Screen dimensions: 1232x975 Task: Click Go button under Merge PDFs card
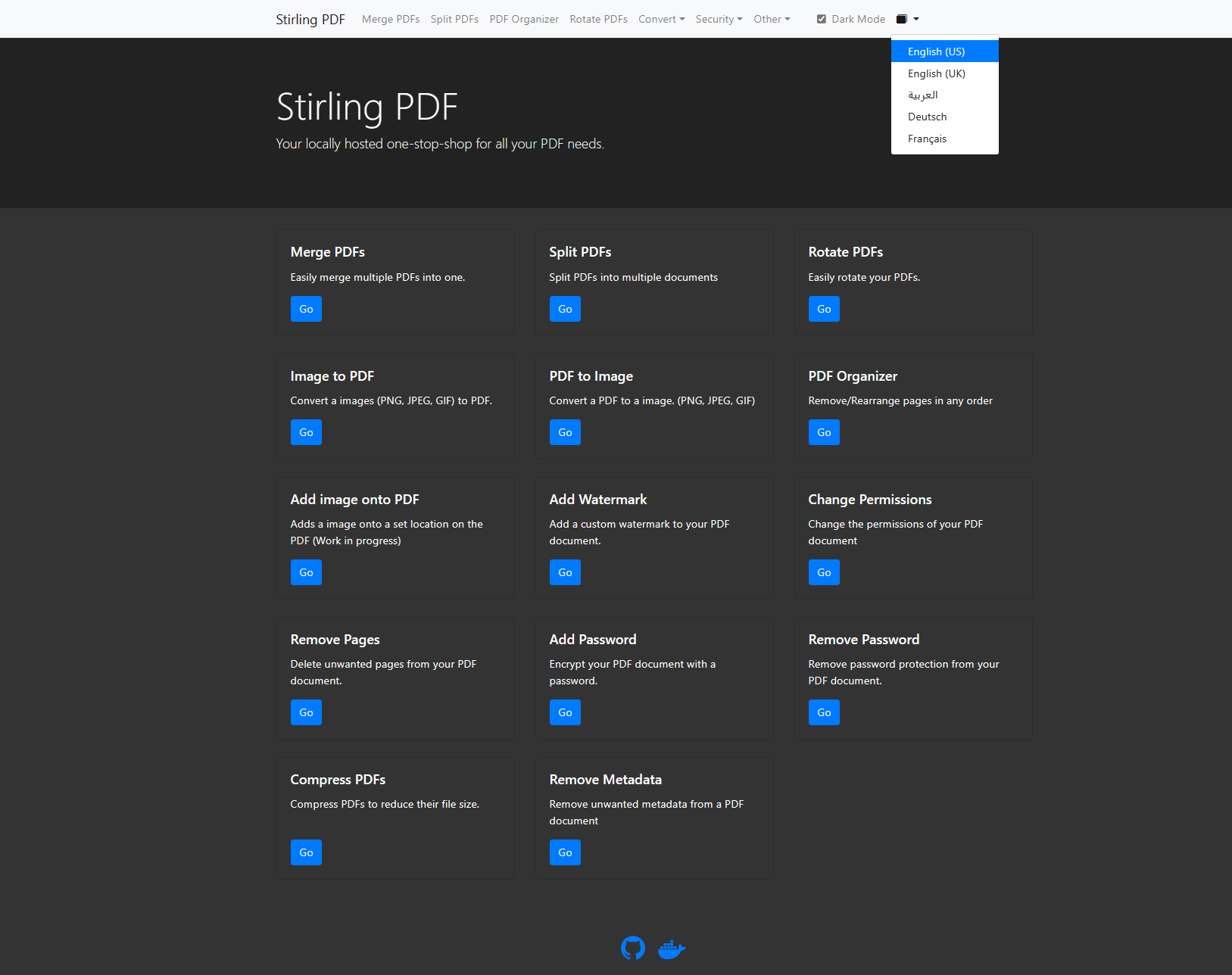coord(306,309)
